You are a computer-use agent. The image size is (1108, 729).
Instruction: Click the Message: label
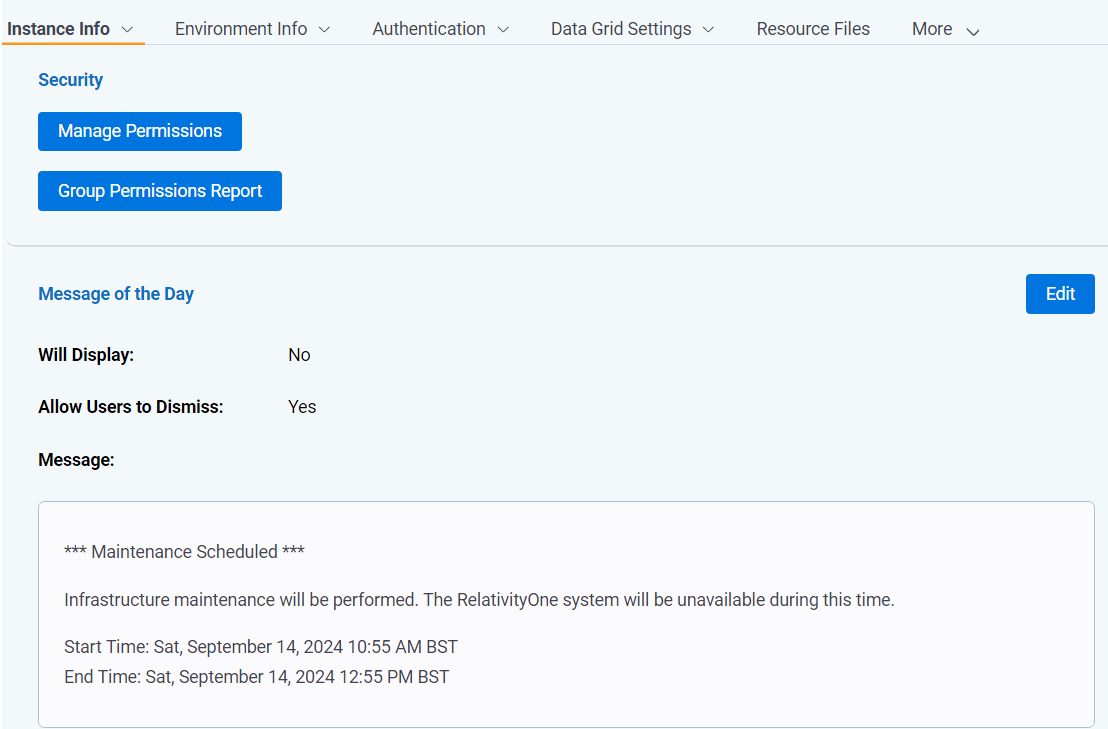76,460
